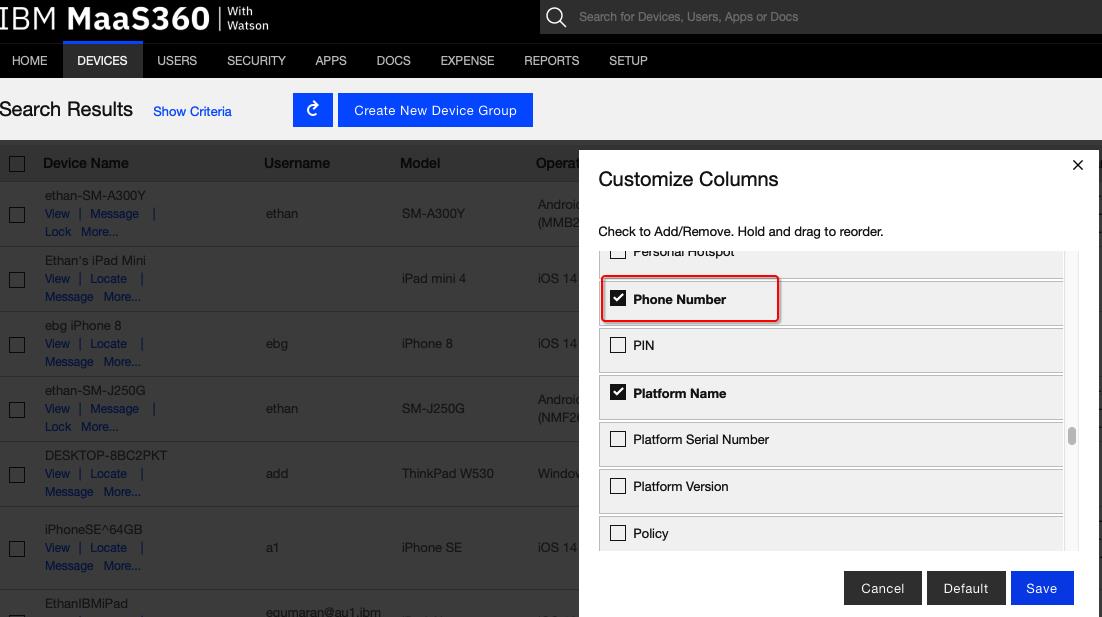Image resolution: width=1102 pixels, height=617 pixels.
Task: Restore Default column settings
Action: 966,588
